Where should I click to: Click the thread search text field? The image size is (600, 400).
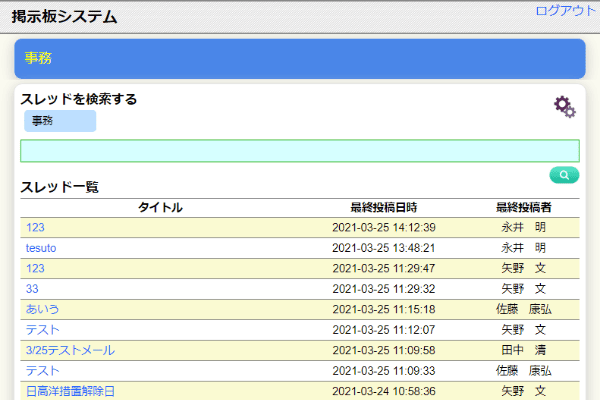tap(299, 151)
